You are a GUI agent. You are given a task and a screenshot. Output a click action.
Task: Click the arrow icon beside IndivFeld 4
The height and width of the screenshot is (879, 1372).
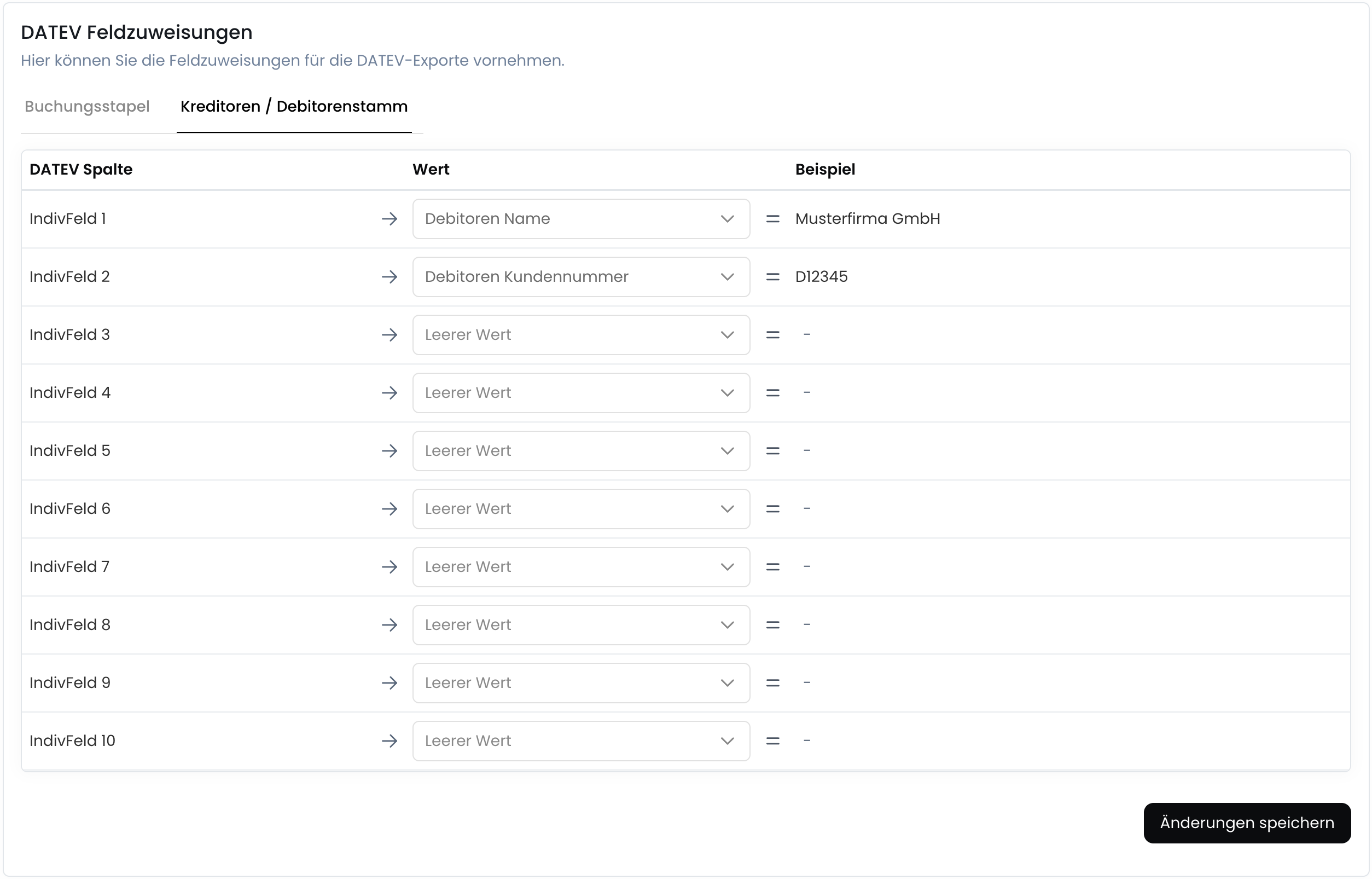[389, 392]
